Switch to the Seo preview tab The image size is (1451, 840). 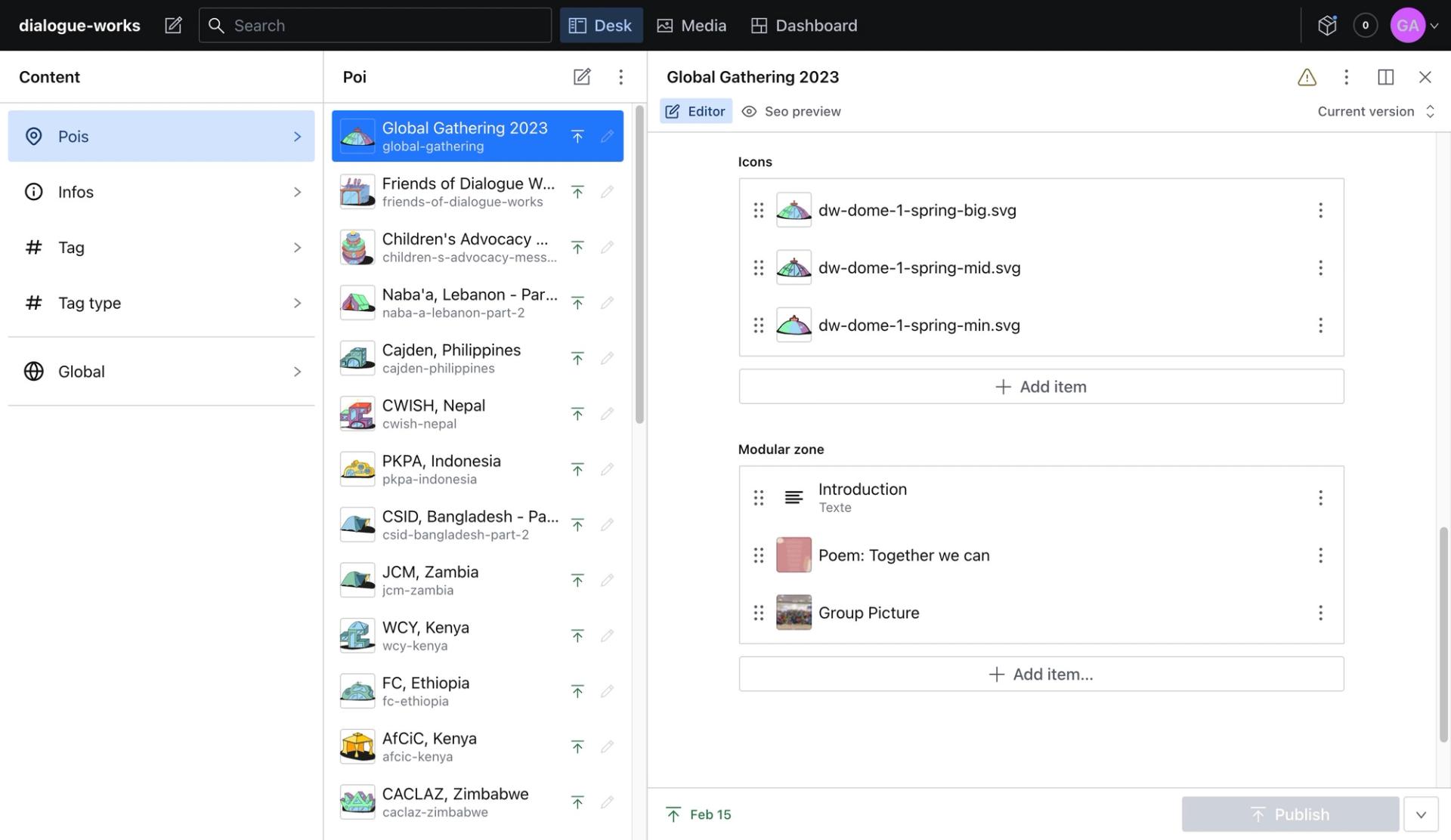791,112
